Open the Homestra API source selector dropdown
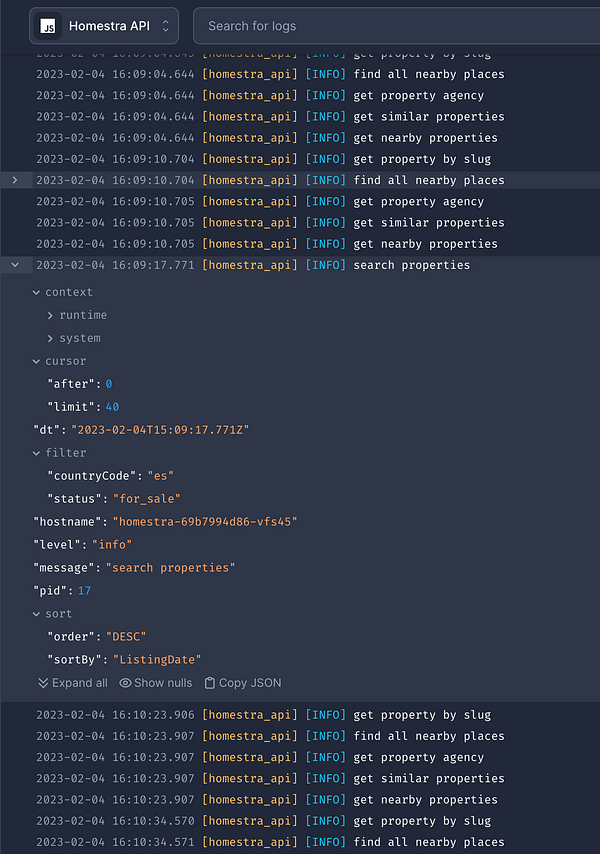The image size is (600, 854). (x=103, y=26)
